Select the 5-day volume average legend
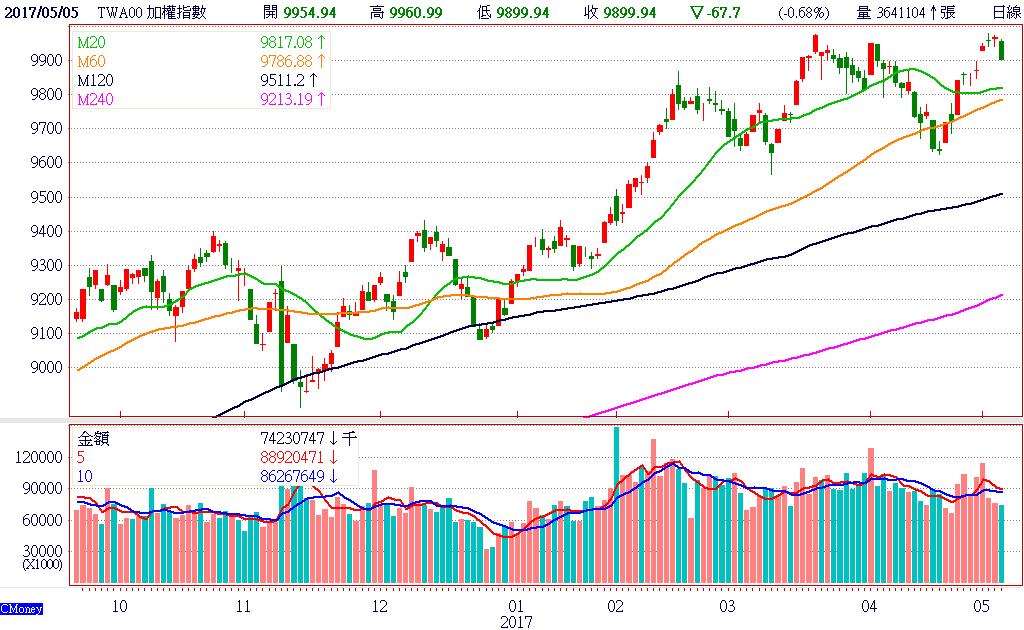Screen dimensions: 1024x630 [81, 457]
